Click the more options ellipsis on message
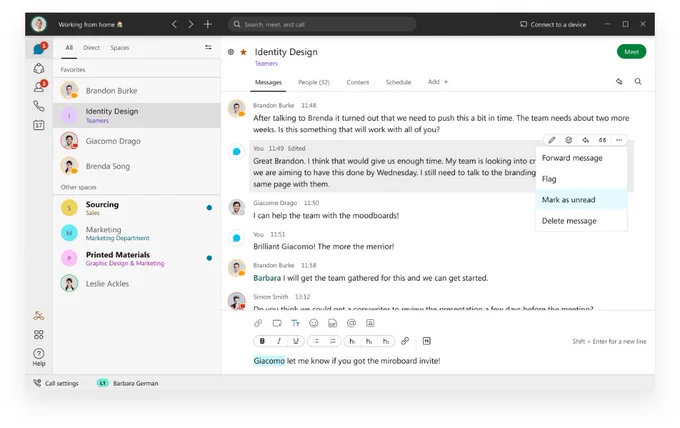 tap(619, 140)
